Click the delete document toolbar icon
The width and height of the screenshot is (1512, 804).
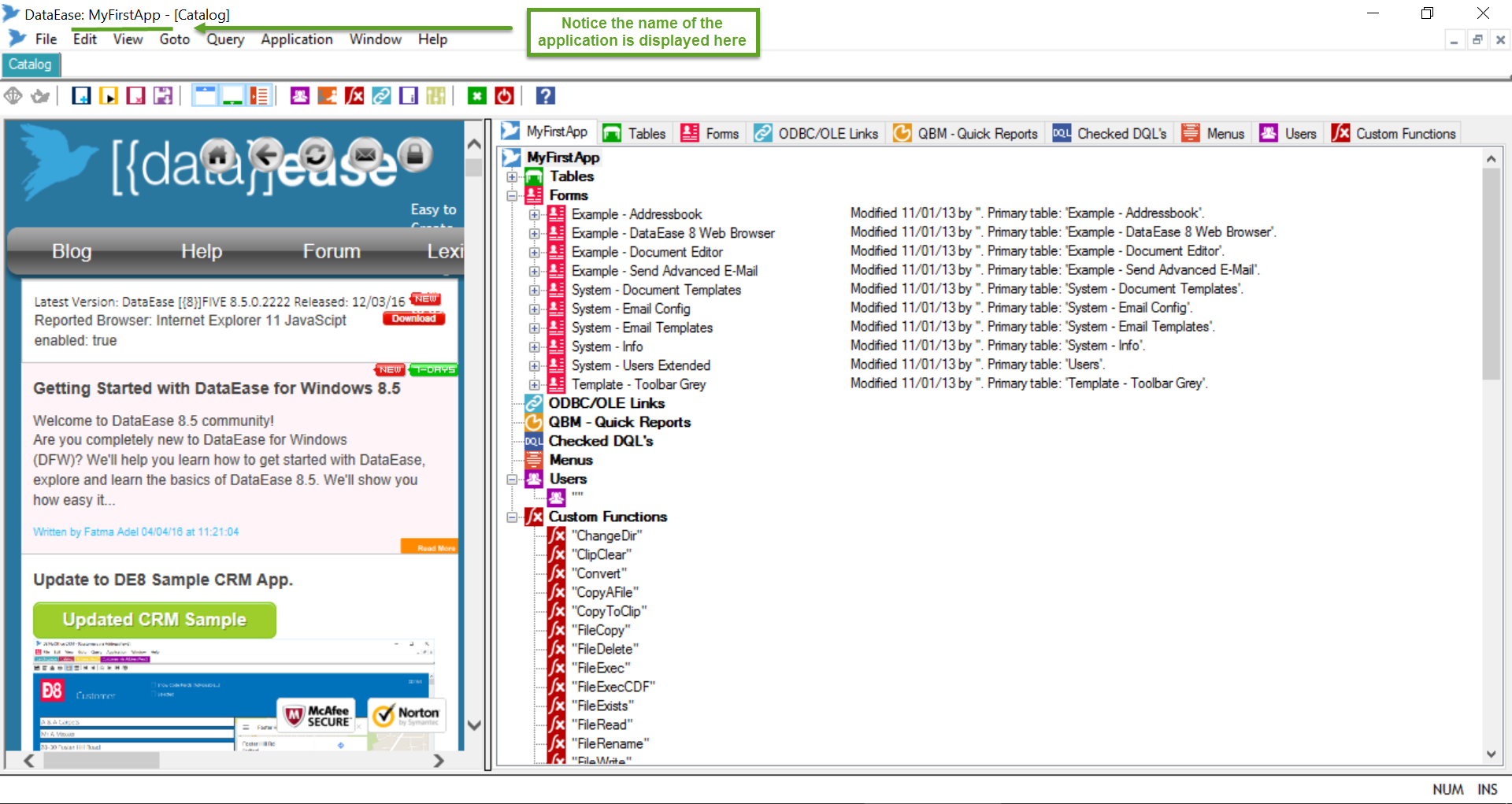click(136, 96)
